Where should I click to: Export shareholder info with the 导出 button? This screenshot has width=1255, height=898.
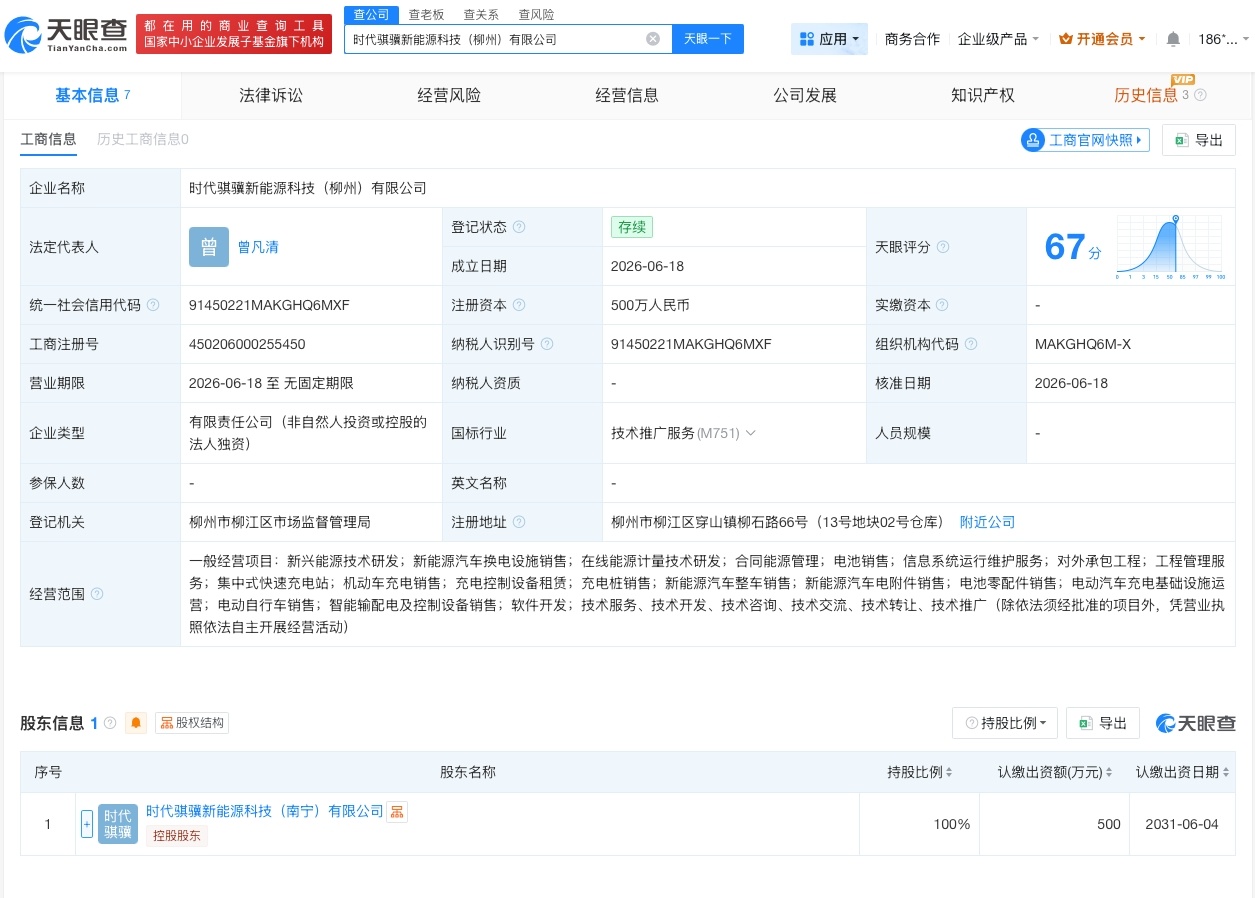click(x=1103, y=723)
